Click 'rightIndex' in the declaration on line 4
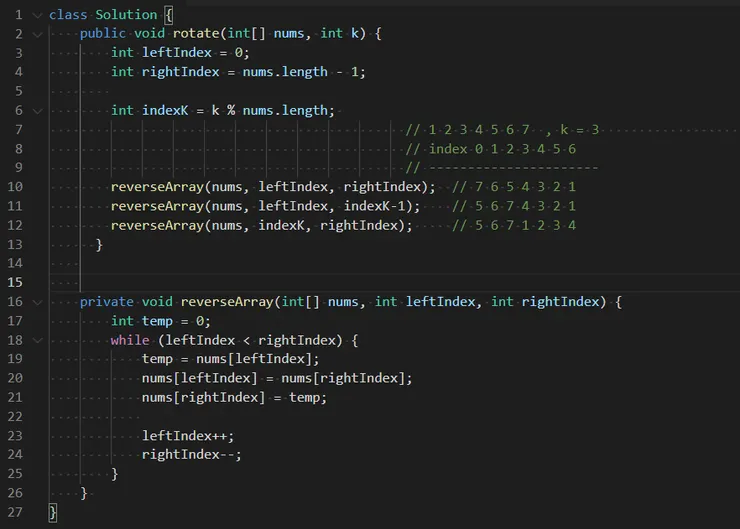Image resolution: width=740 pixels, height=529 pixels. pos(181,72)
